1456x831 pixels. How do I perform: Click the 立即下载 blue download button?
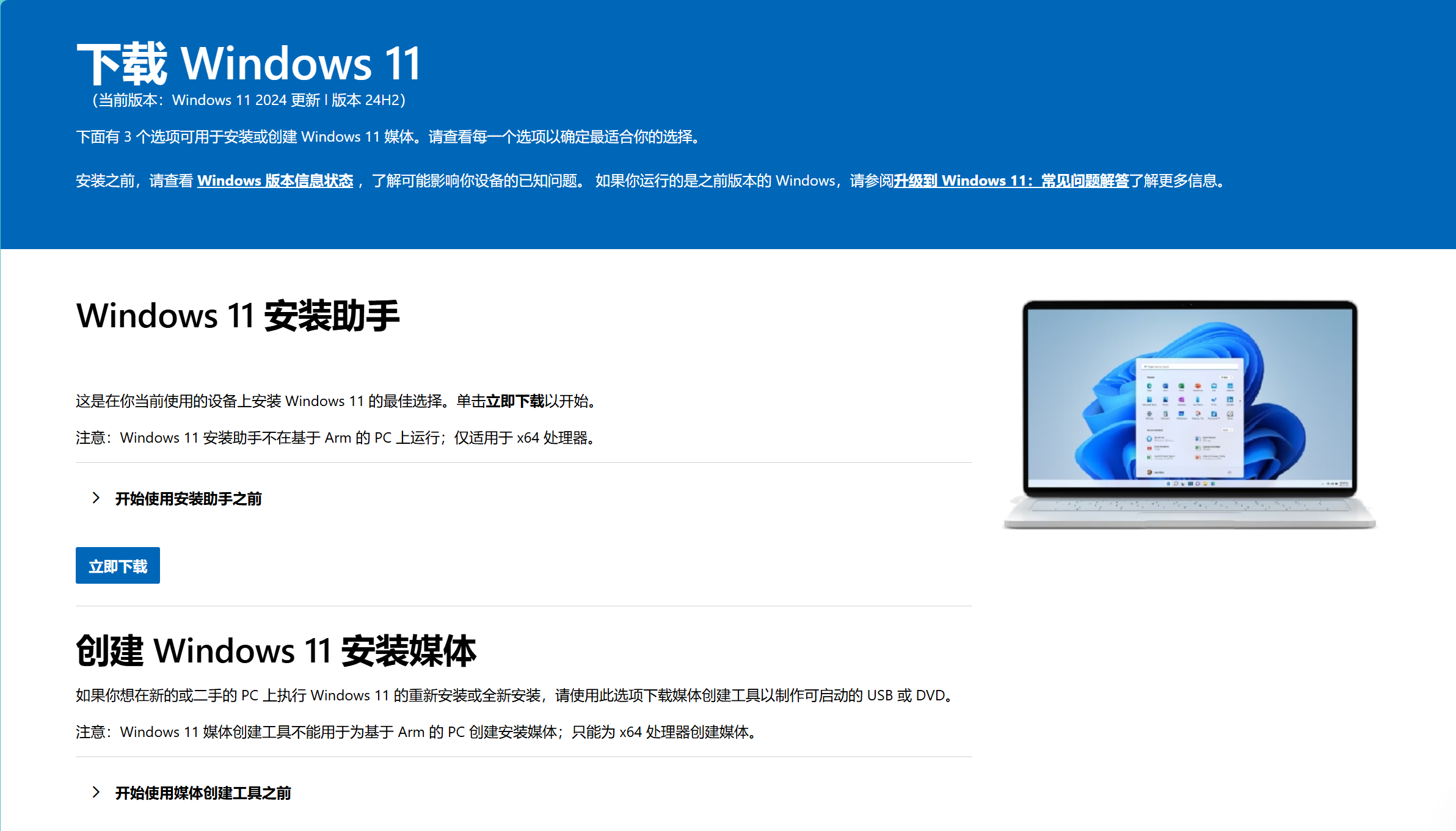117,565
